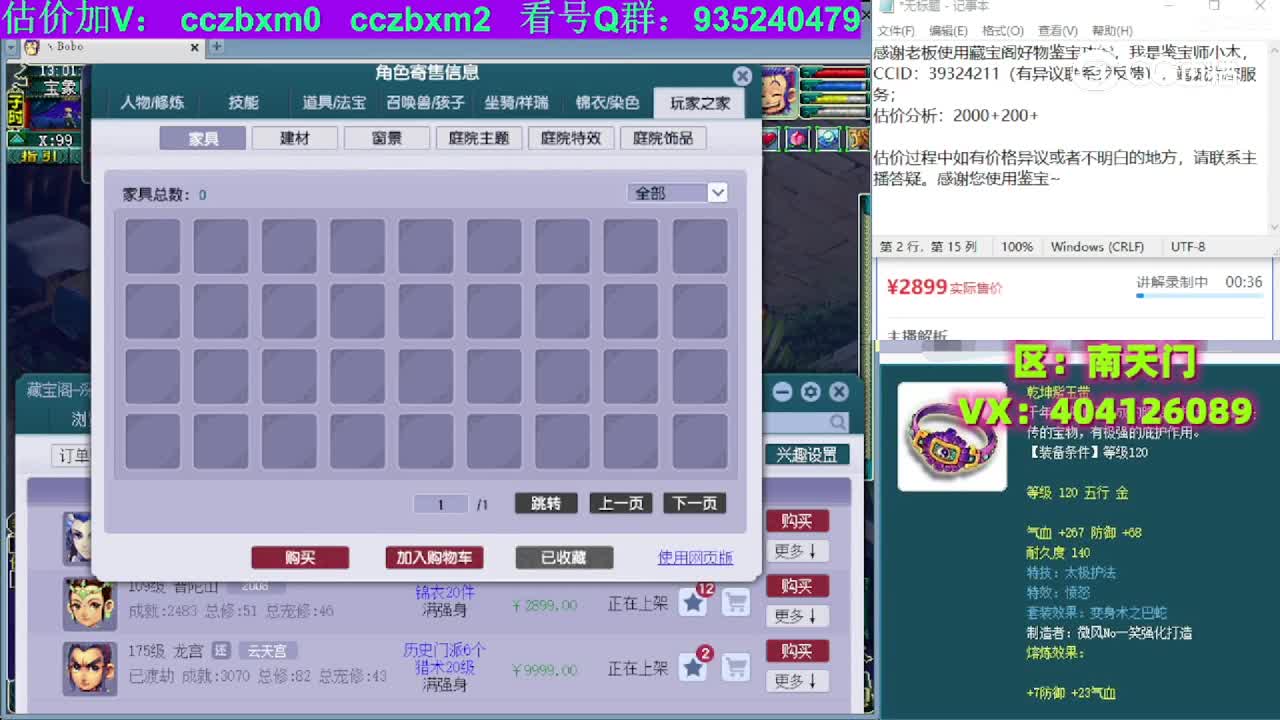
Task: Show the 庭院主题 sub-category
Action: pyautogui.click(x=479, y=138)
